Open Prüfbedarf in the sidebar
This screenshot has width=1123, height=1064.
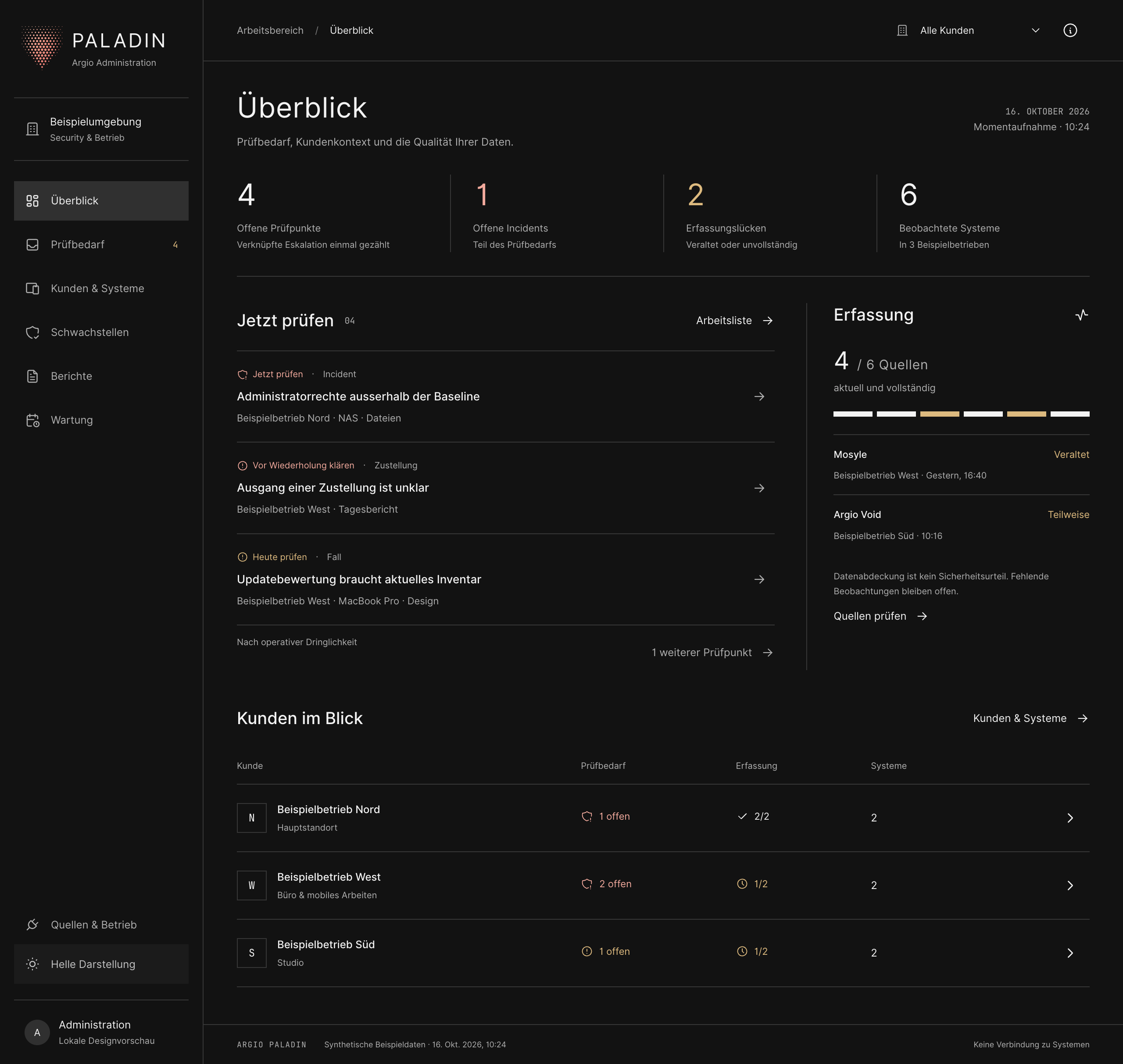click(101, 244)
